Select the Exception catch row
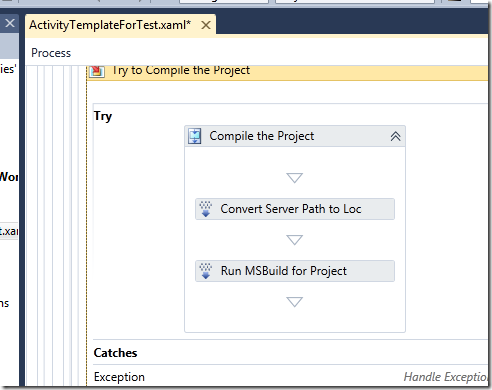The width and height of the screenshot is (492, 390). tap(290, 377)
